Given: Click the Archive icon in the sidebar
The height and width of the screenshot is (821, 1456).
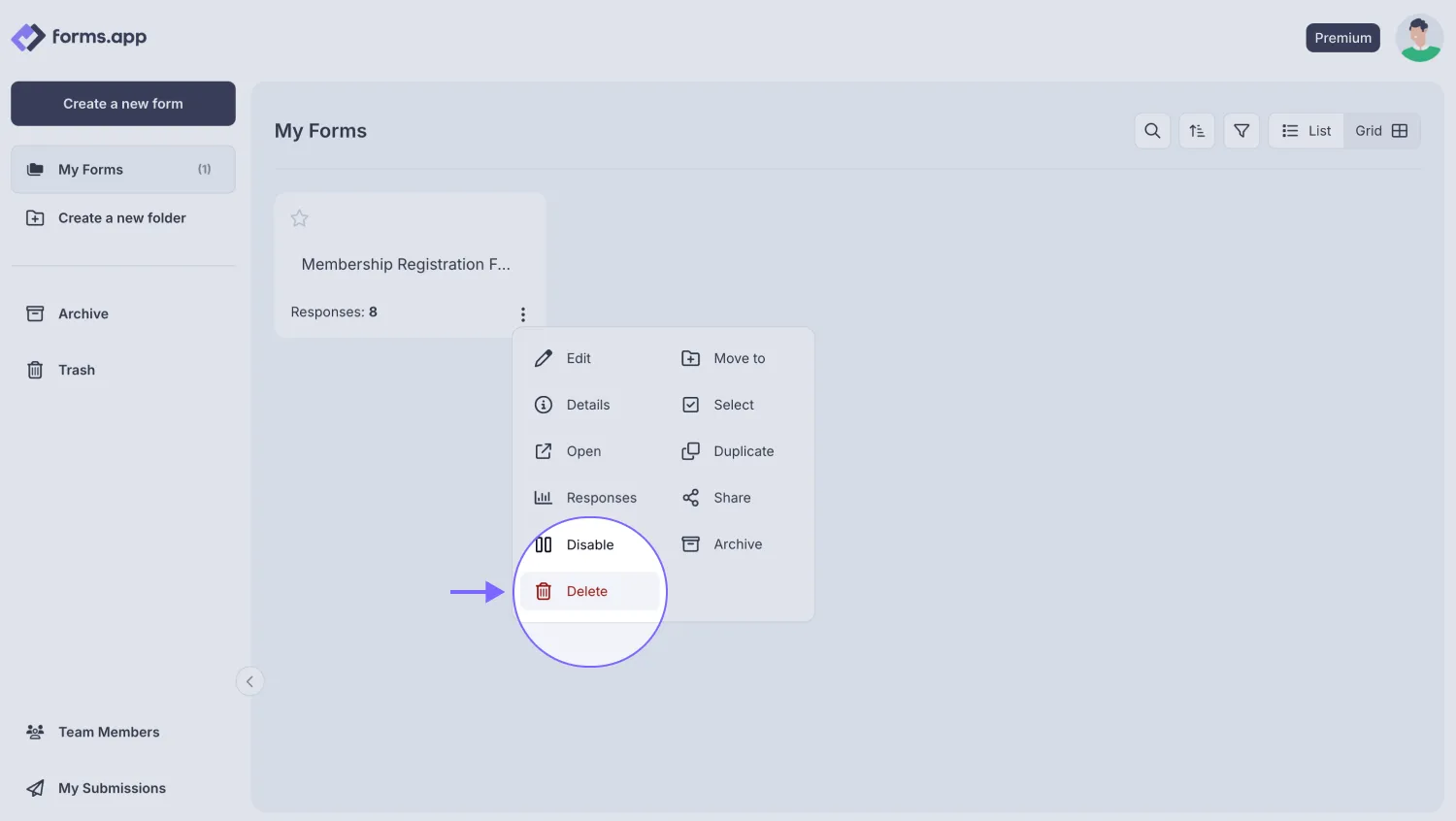Looking at the screenshot, I should pos(35,312).
